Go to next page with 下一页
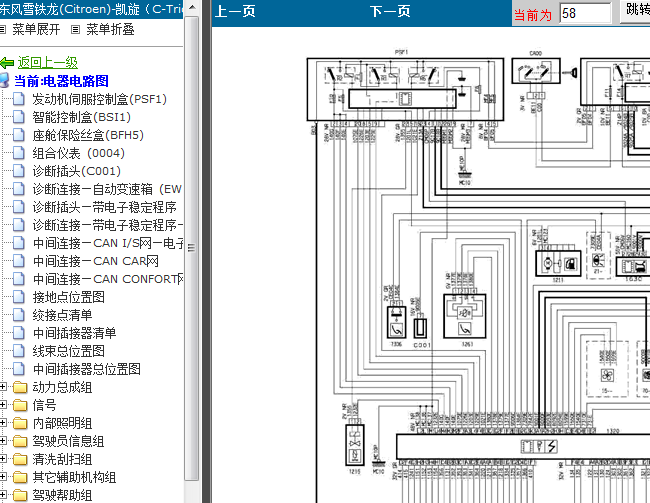 [390, 11]
